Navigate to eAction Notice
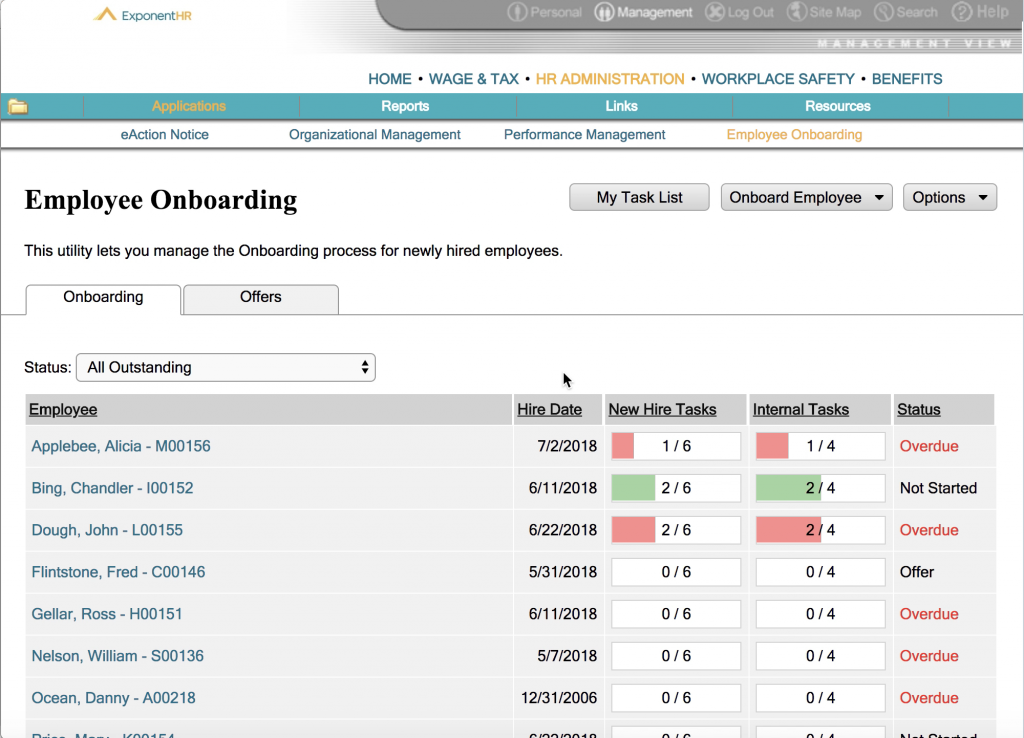 (x=164, y=133)
